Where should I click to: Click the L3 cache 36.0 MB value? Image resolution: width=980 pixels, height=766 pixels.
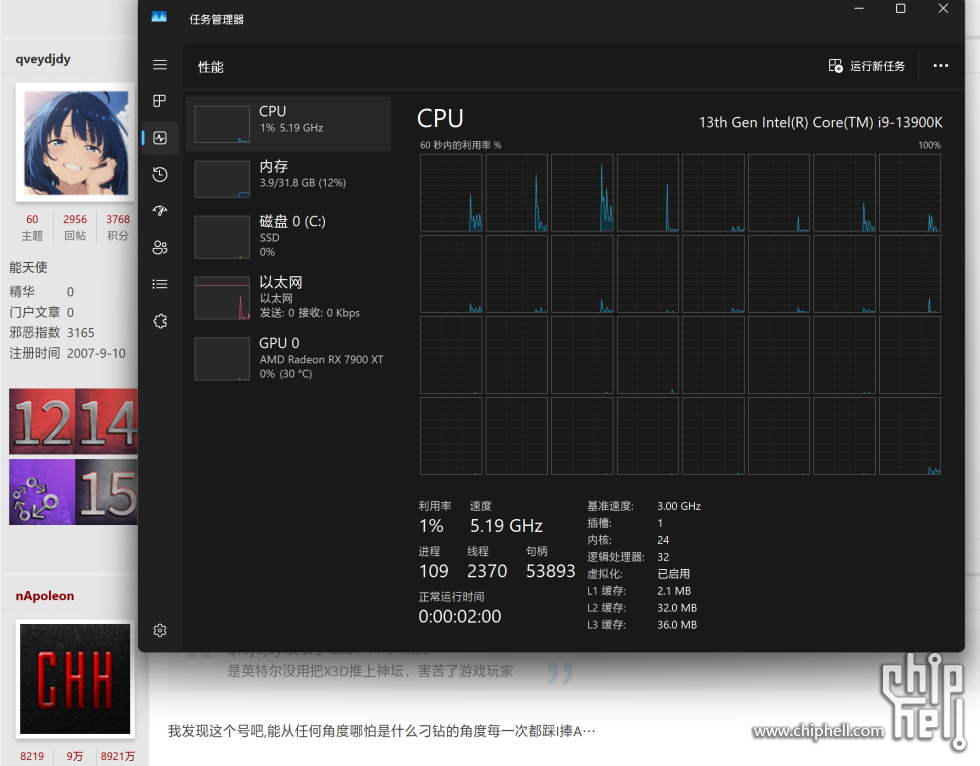tap(677, 625)
